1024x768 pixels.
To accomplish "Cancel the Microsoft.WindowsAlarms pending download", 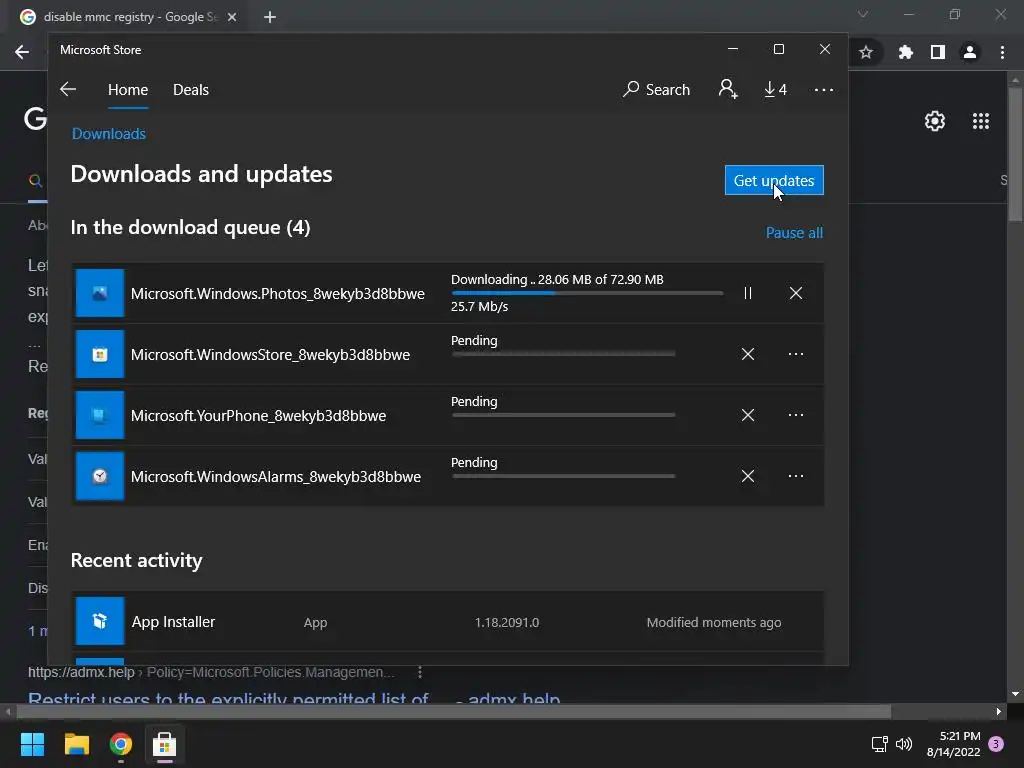I will pos(748,476).
